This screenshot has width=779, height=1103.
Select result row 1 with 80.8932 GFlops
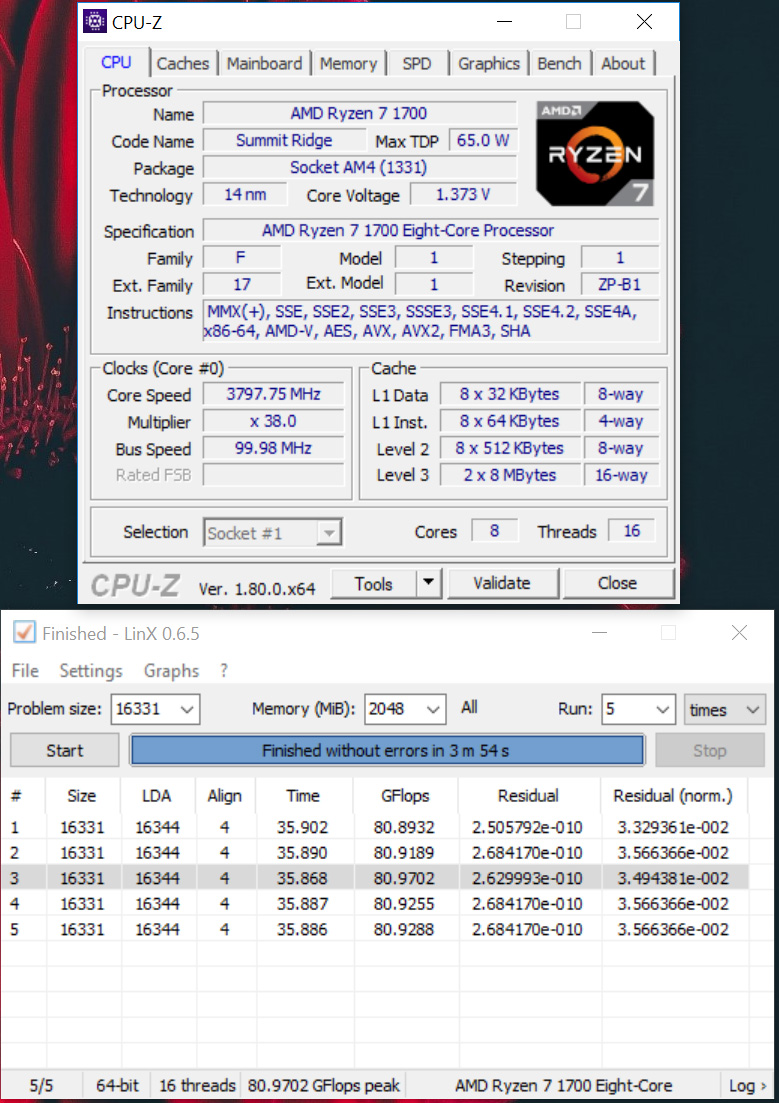point(374,827)
